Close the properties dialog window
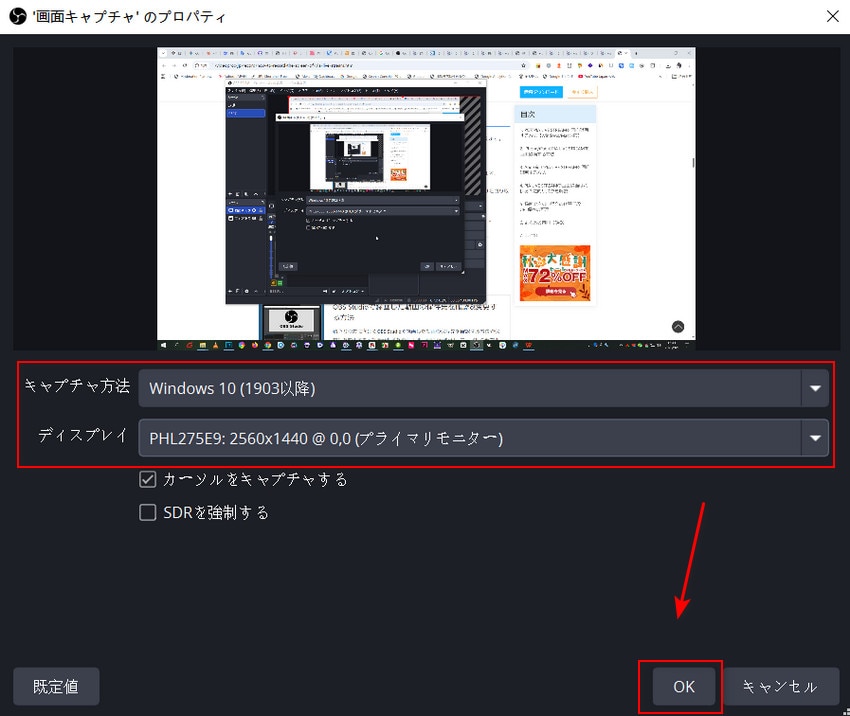The image size is (850, 716). (833, 16)
